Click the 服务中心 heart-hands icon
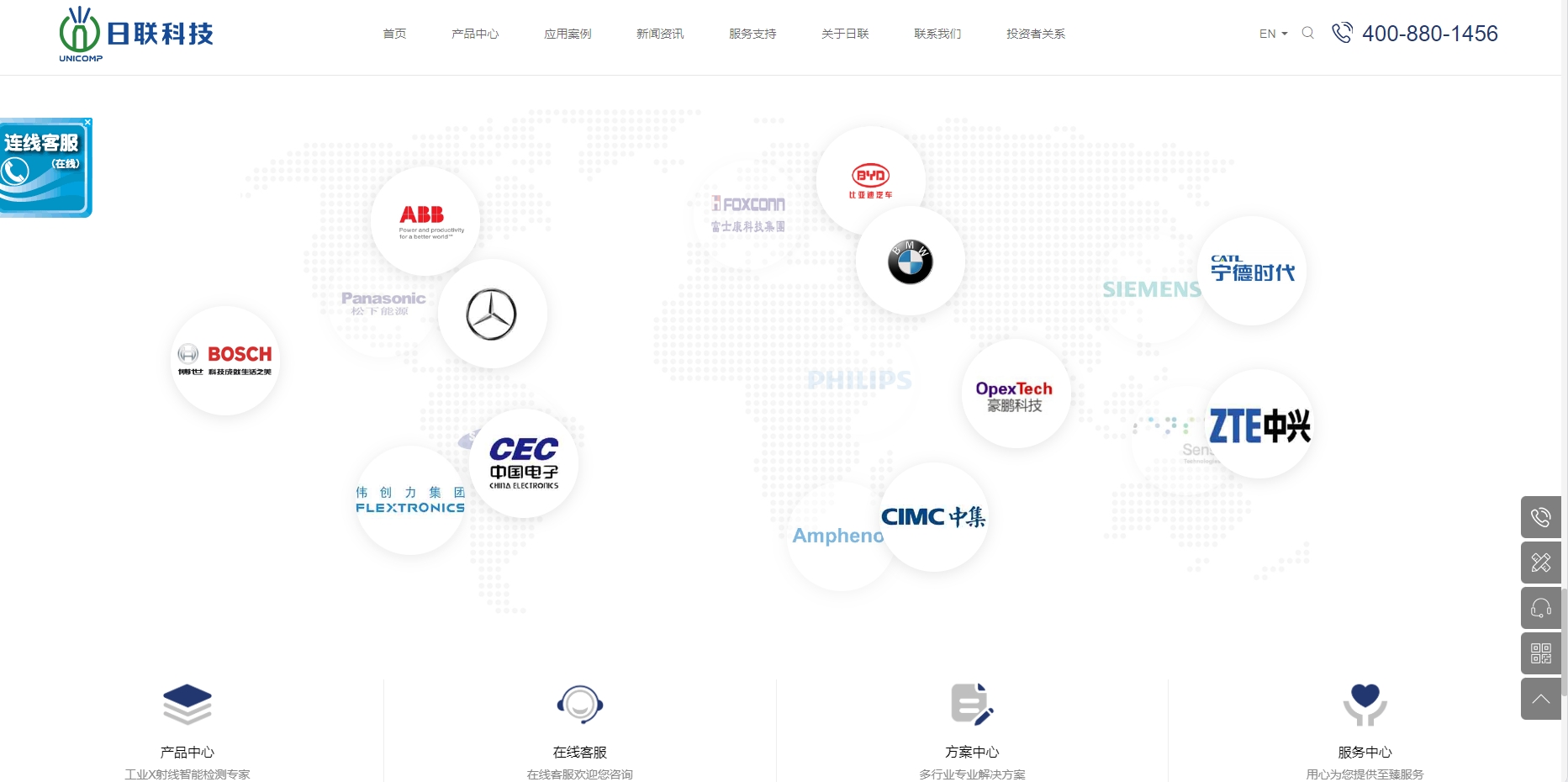The height and width of the screenshot is (782, 1568). (1365, 704)
